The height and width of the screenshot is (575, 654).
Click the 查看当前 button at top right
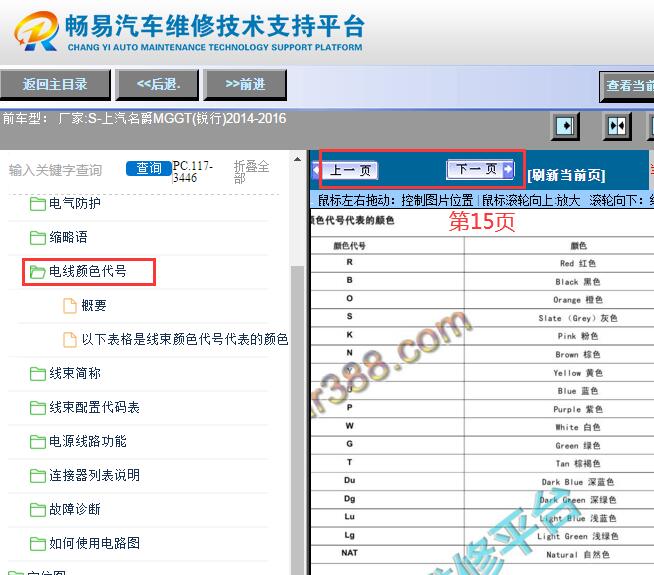[x=627, y=86]
